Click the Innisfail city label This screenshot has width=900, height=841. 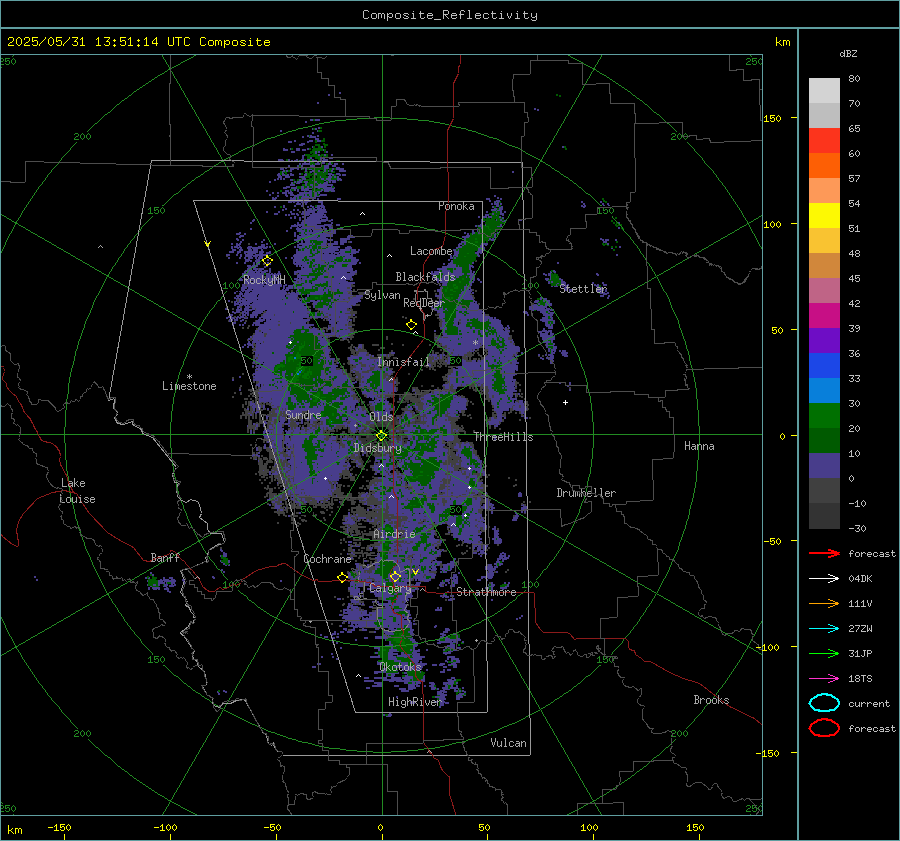point(403,362)
